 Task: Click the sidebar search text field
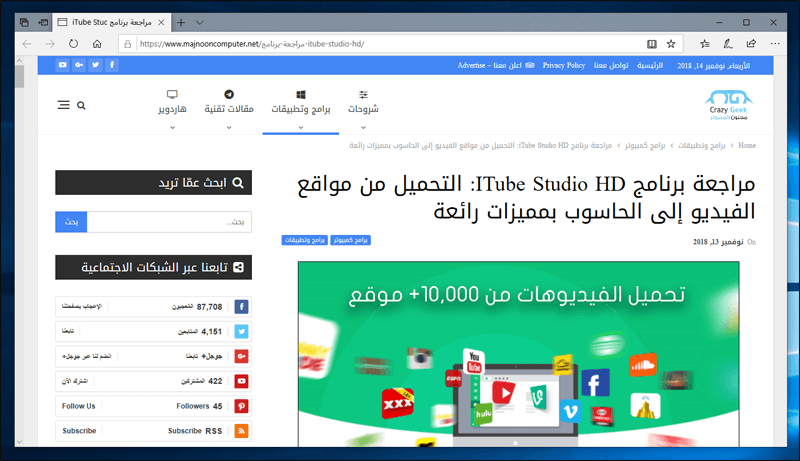tap(169, 222)
